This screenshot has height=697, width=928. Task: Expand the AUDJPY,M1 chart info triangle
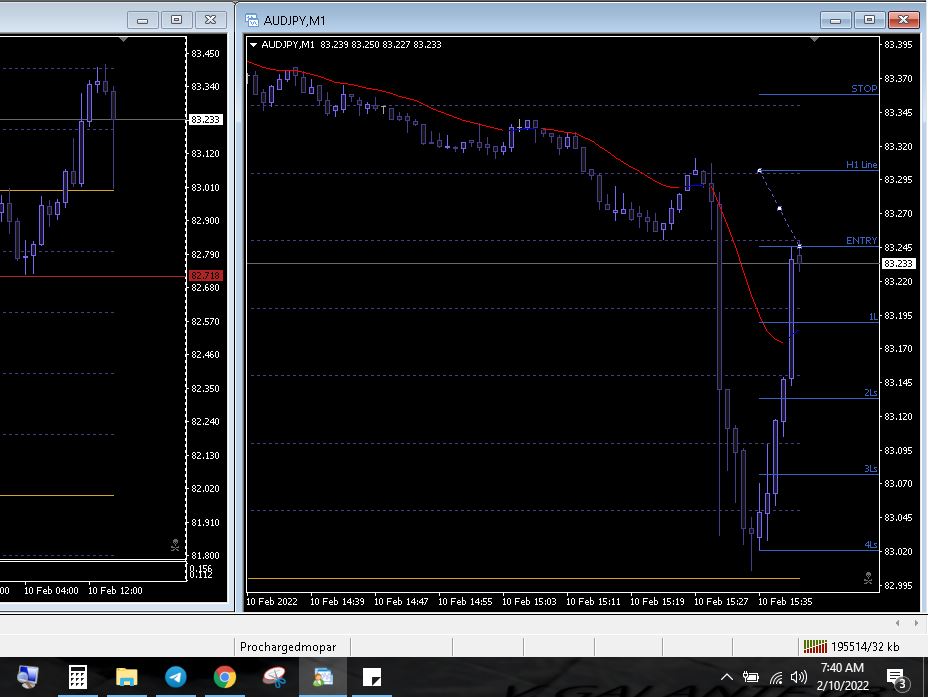(x=254, y=44)
